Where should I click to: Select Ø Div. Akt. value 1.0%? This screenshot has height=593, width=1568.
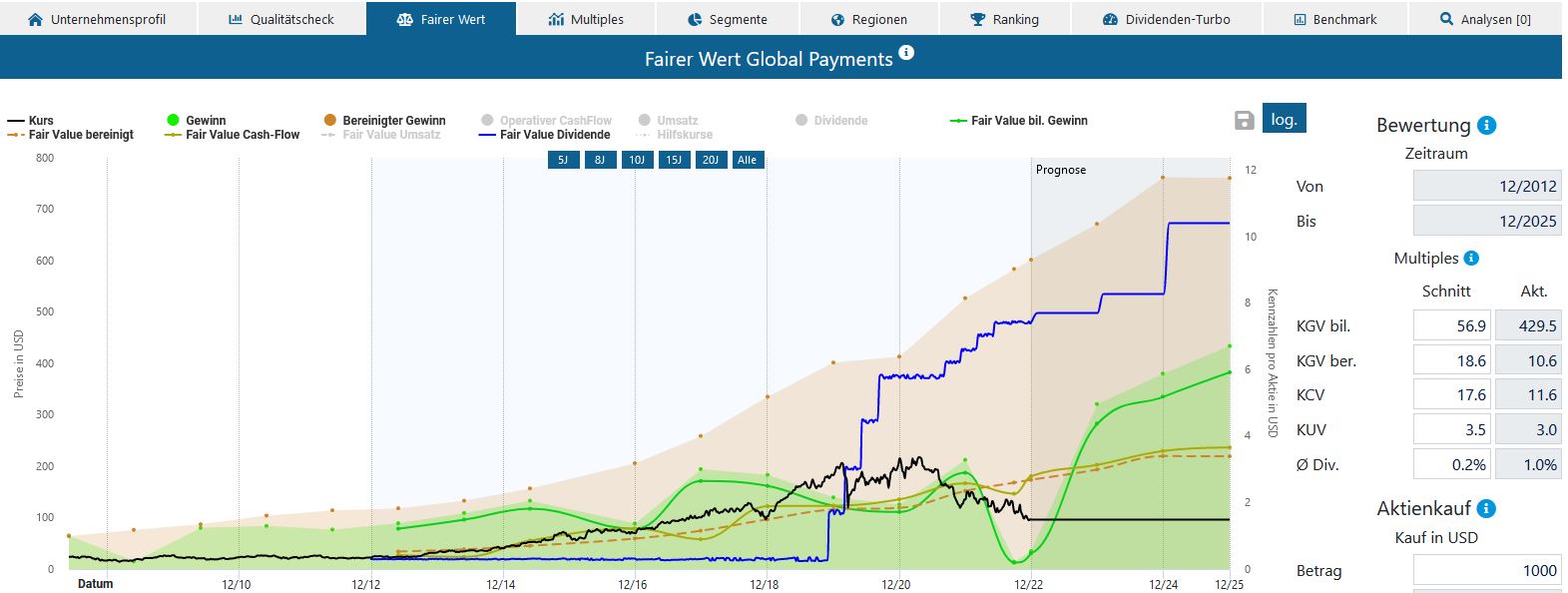[1528, 464]
